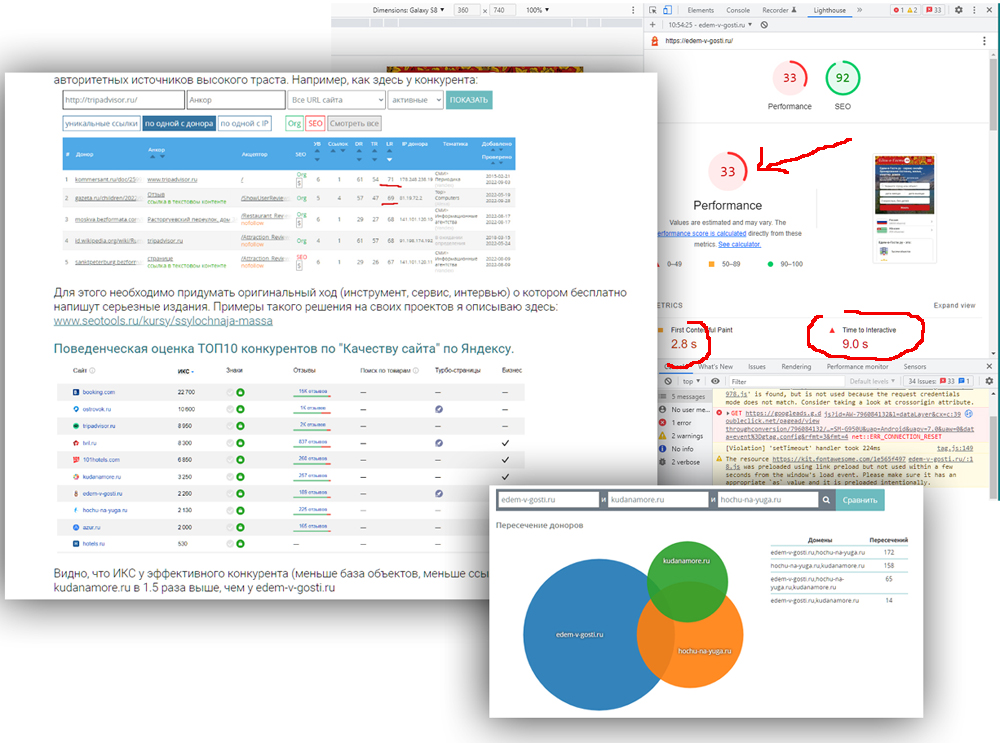Toggle the live expression eye icon

pyautogui.click(x=715, y=381)
